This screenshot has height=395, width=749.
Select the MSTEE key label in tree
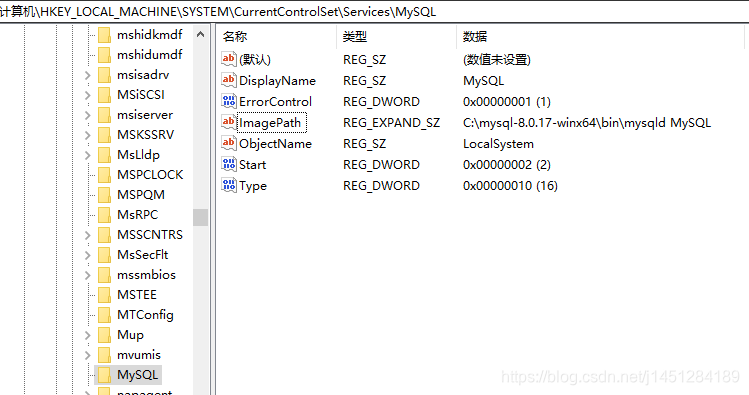click(137, 295)
